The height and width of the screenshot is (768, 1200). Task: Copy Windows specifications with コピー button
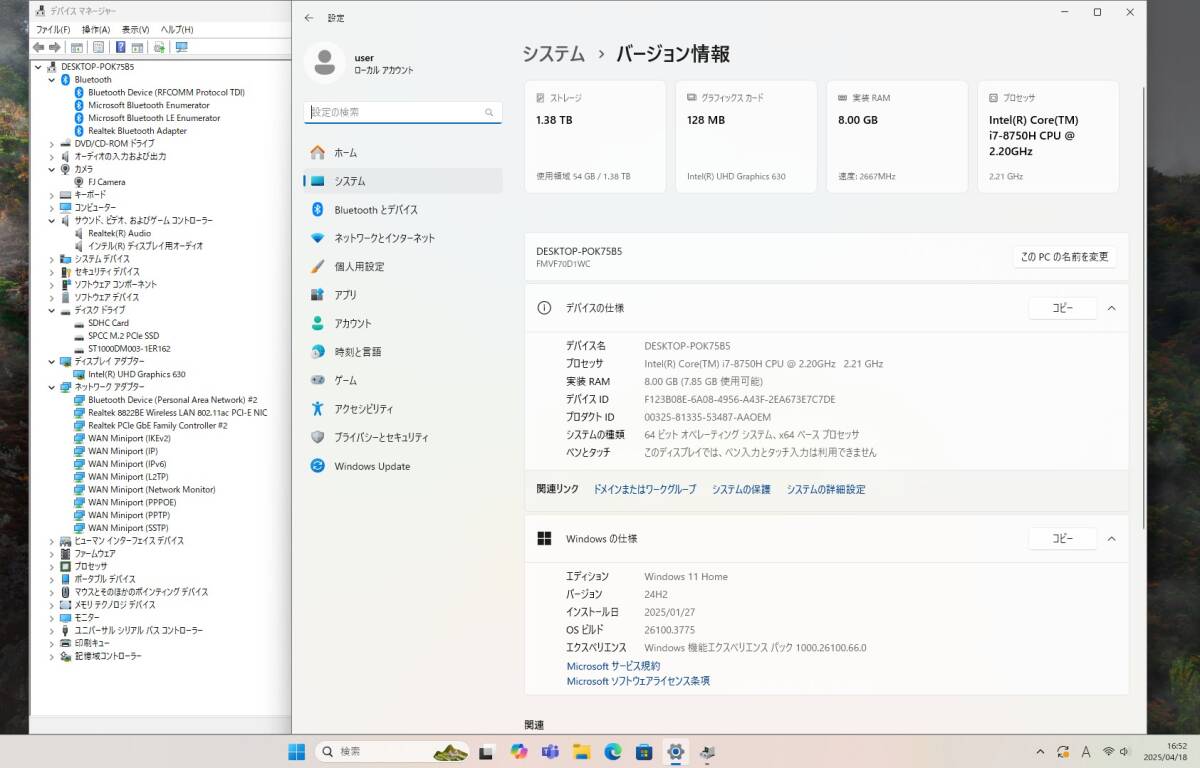[1062, 538]
